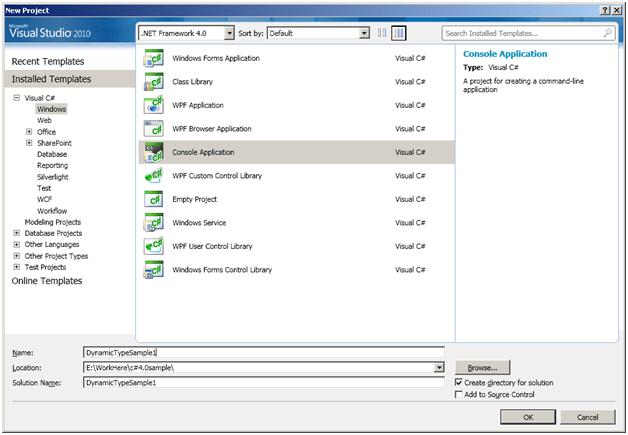
Task: Switch to medium icons view
Action: point(398,33)
